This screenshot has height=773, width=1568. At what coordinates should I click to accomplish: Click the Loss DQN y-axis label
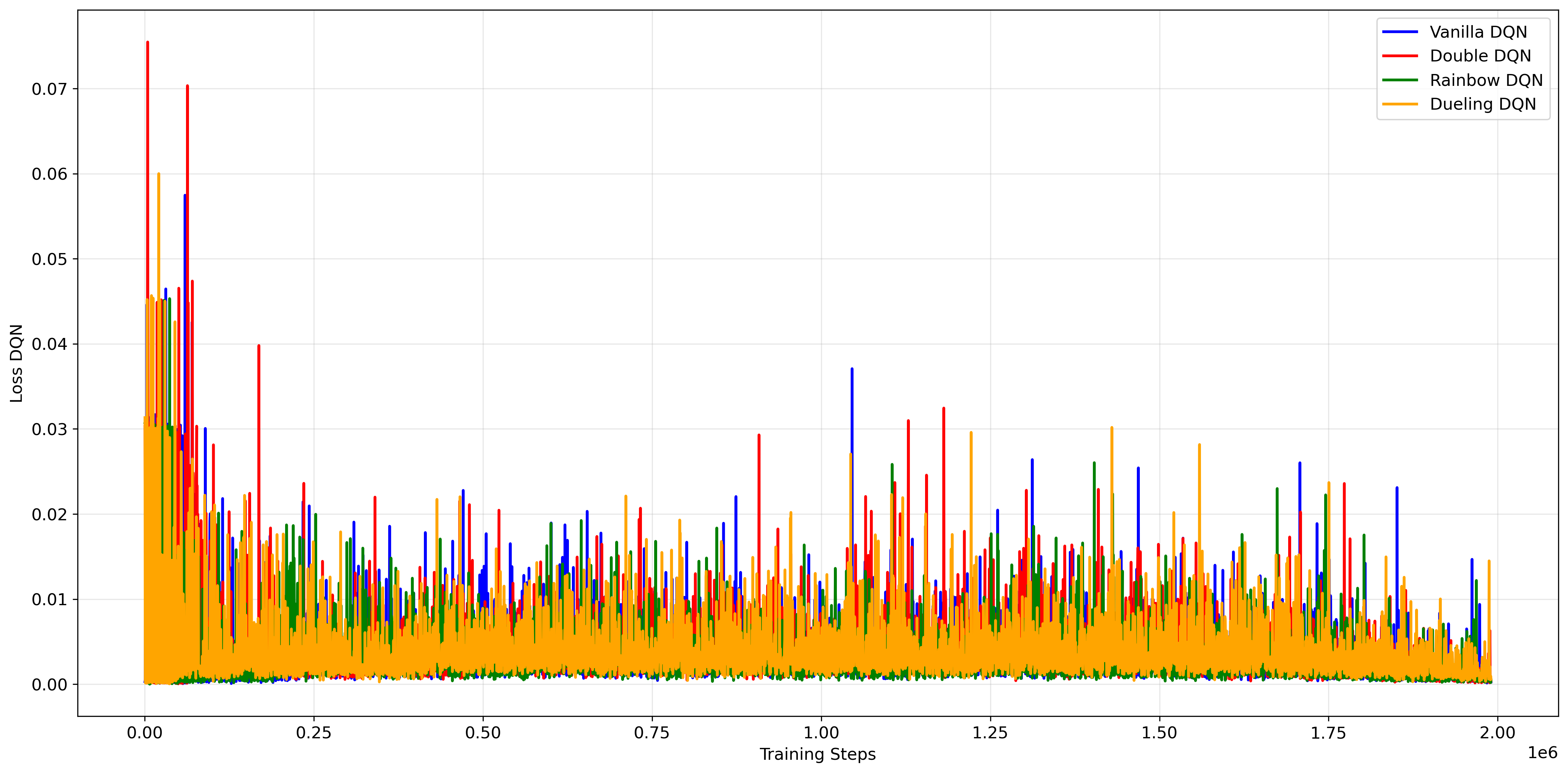pyautogui.click(x=17, y=363)
